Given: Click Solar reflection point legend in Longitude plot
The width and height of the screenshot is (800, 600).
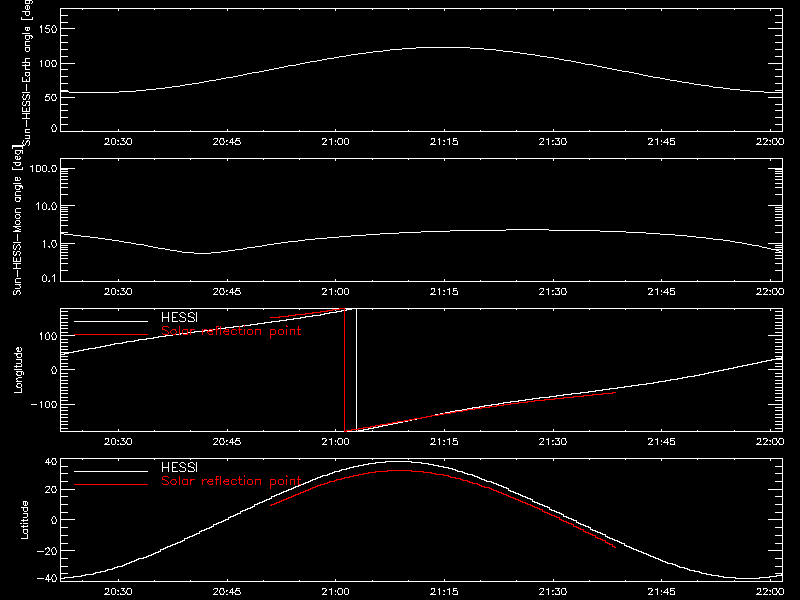Looking at the screenshot, I should [x=231, y=331].
